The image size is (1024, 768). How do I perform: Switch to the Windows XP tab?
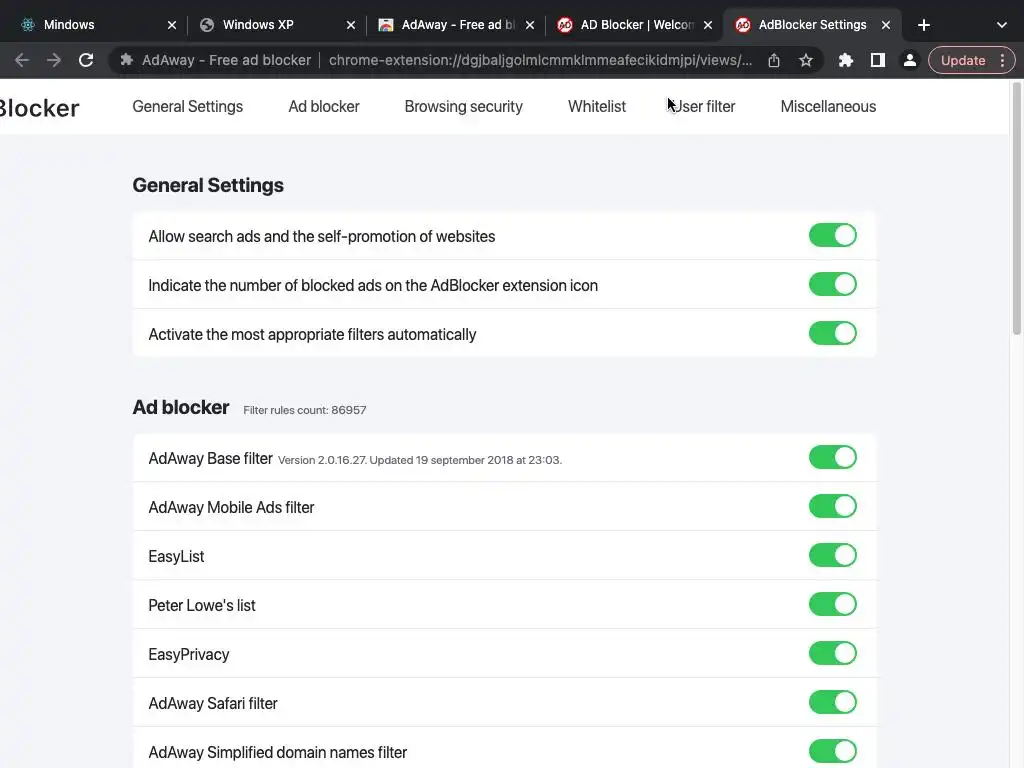click(x=258, y=25)
